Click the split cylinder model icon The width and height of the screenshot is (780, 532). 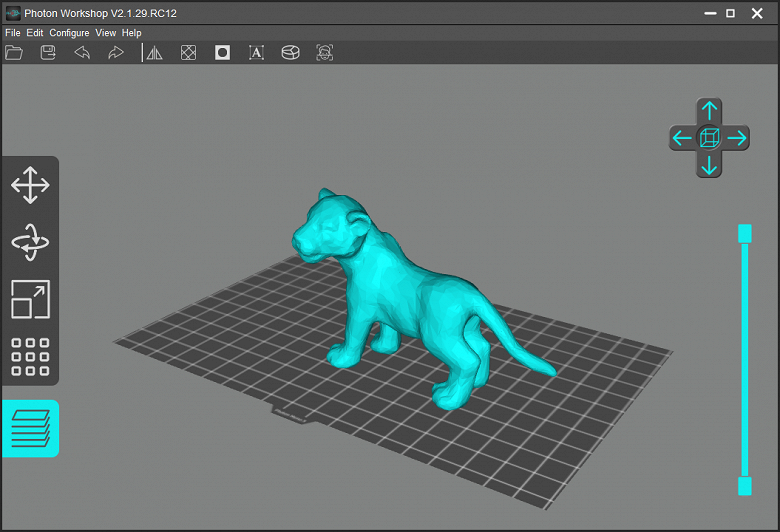click(291, 52)
